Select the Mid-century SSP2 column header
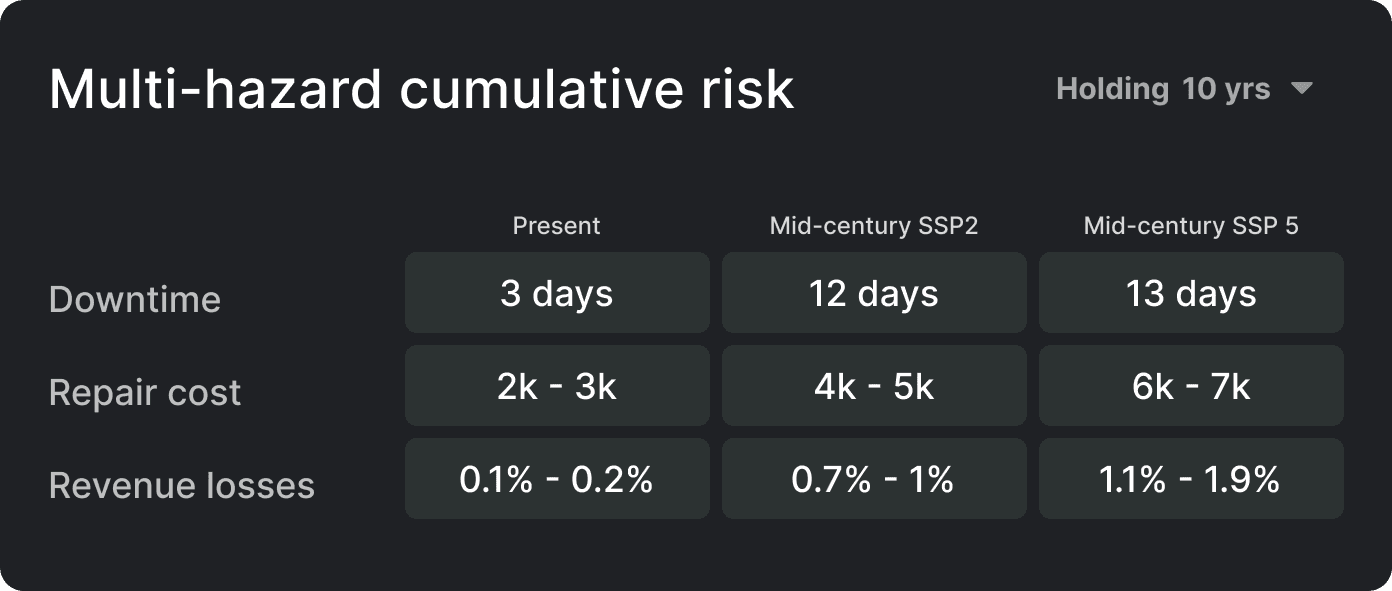 (874, 226)
